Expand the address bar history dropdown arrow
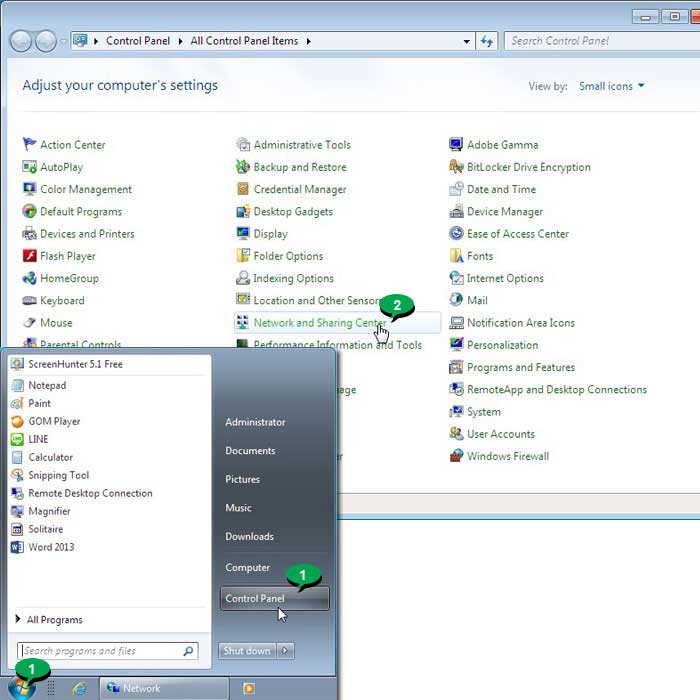Screen dimensions: 700x700 click(x=467, y=42)
